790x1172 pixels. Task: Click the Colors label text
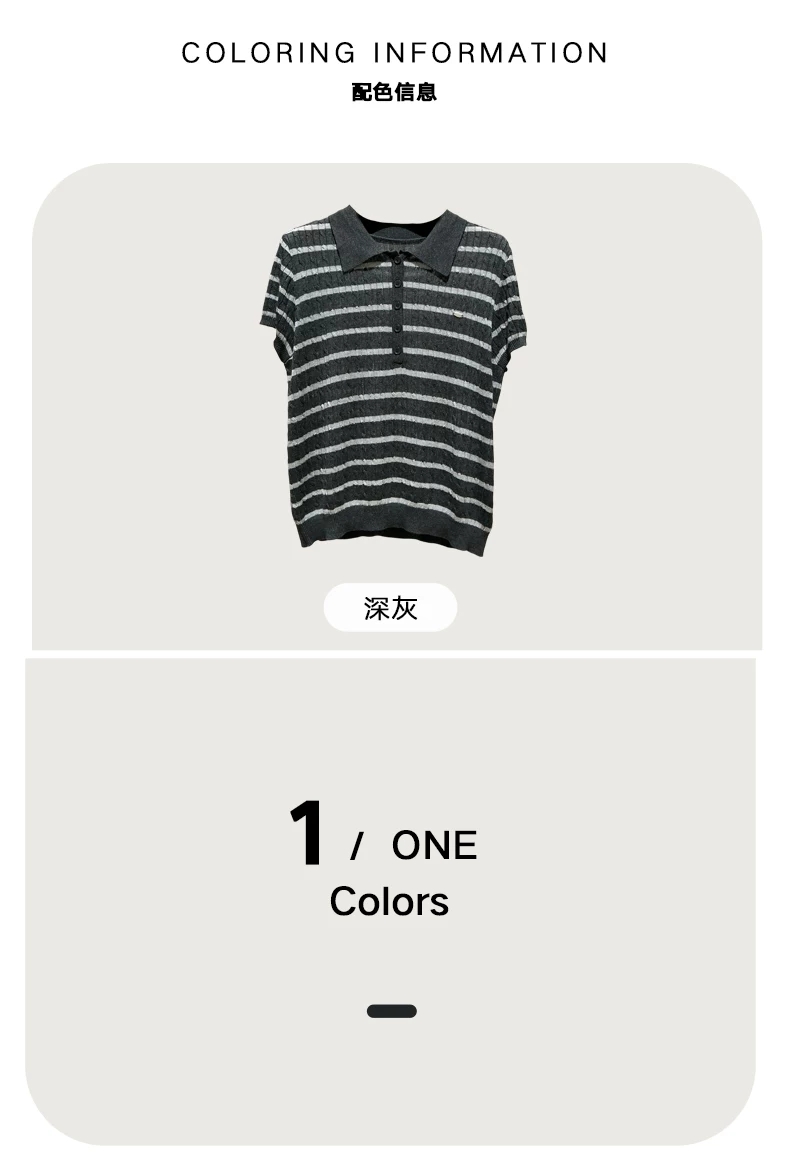pos(389,901)
